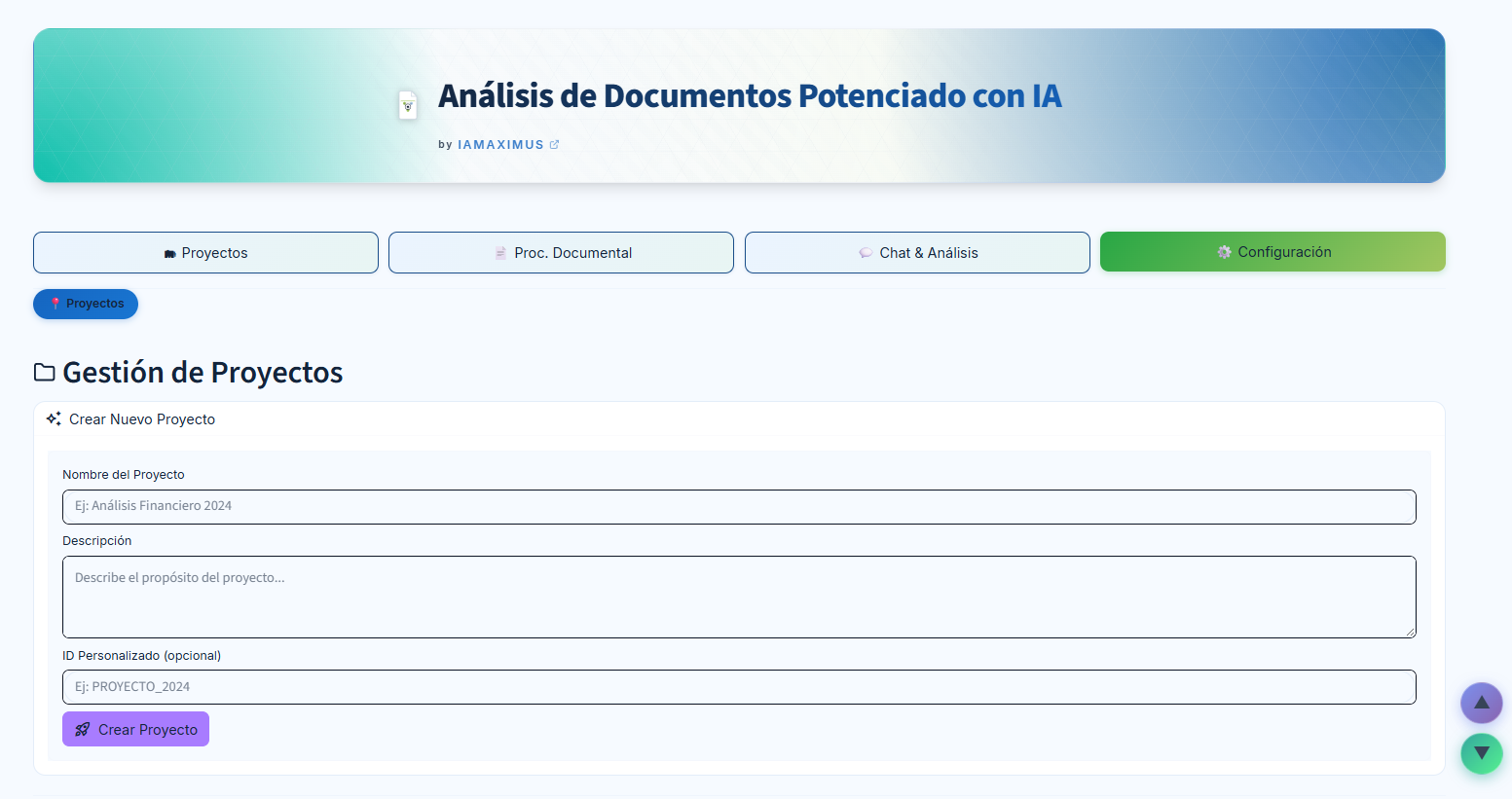The width and height of the screenshot is (1512, 799).
Task: Focus the Nombre del Proyecto field
Action: (739, 507)
